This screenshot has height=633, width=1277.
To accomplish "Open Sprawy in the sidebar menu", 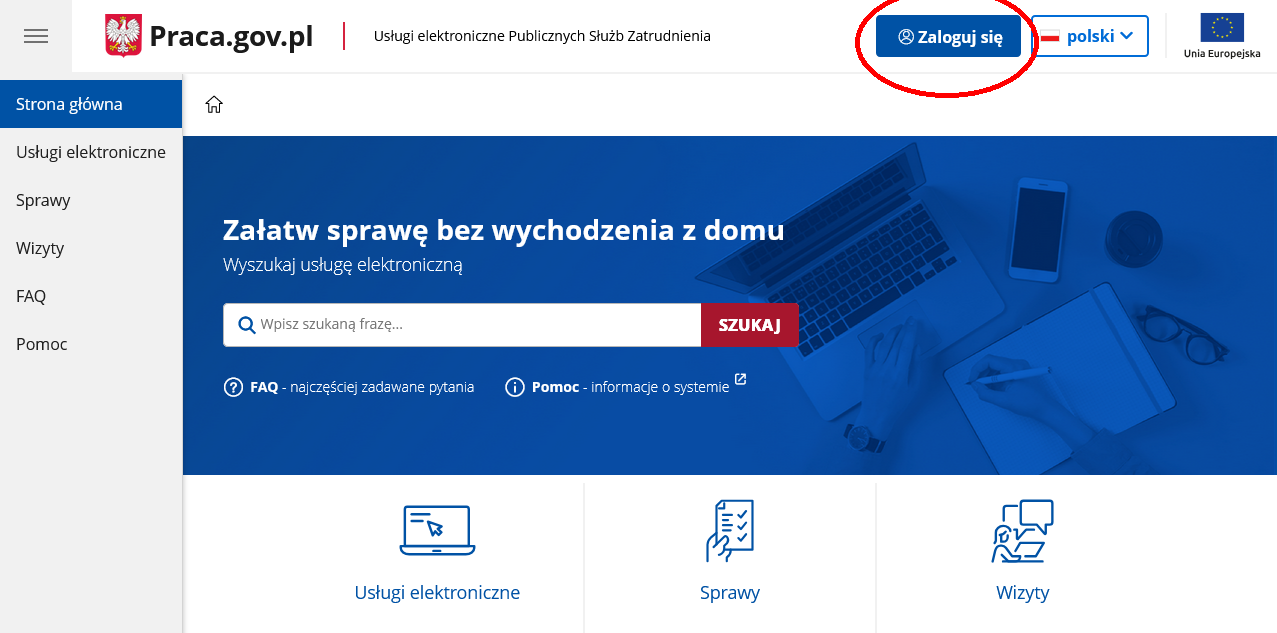I will tap(43, 200).
